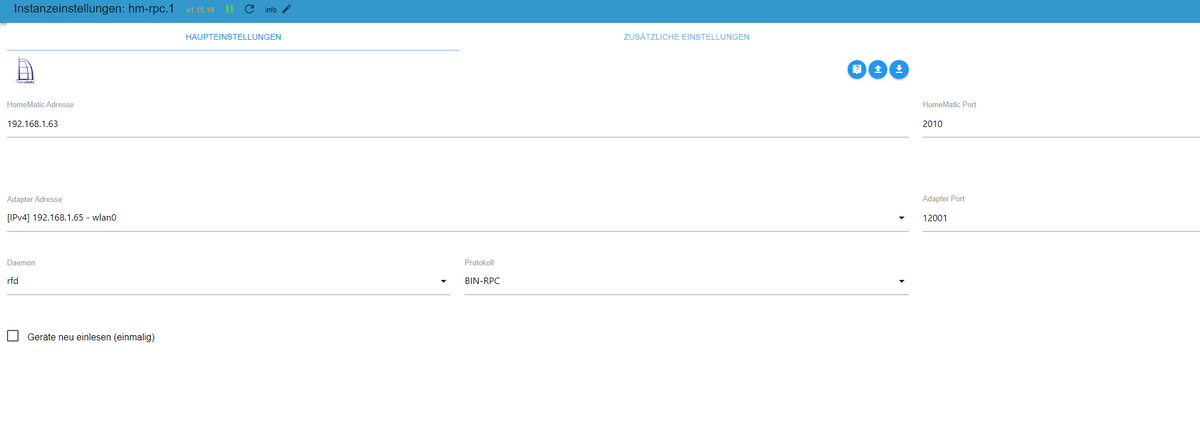
Task: Click the Instanzeinstellungen: hm-rpc.1 title
Action: [94, 8]
